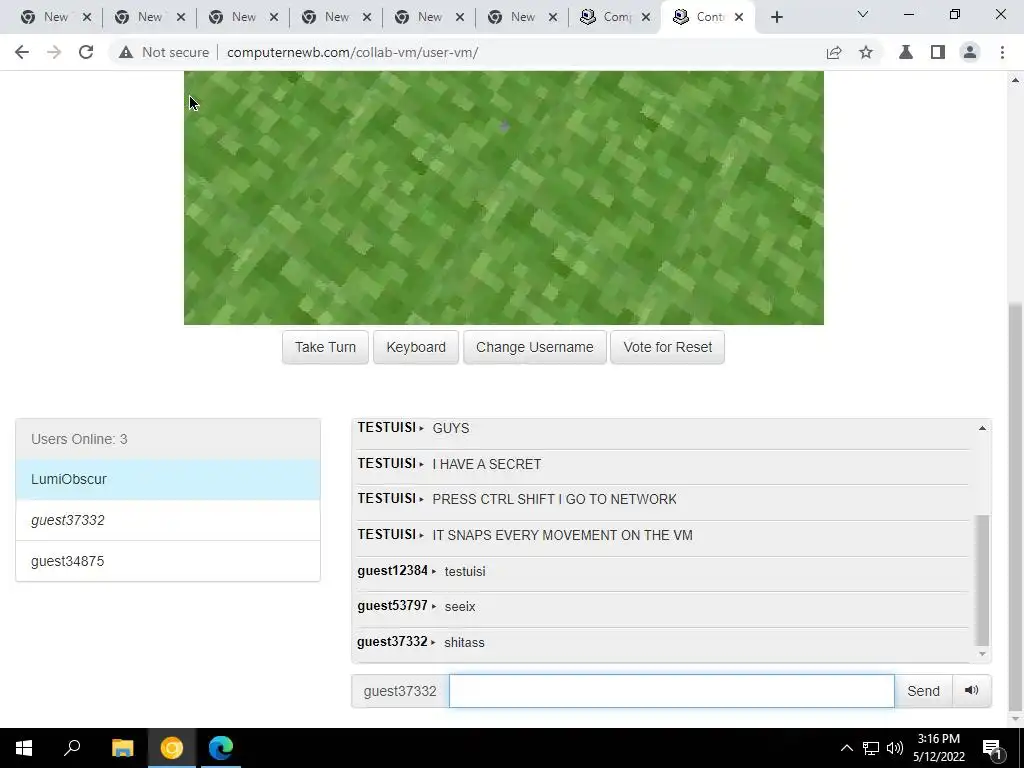Select user LumiObscur in the list
This screenshot has height=768, width=1024.
click(x=168, y=479)
